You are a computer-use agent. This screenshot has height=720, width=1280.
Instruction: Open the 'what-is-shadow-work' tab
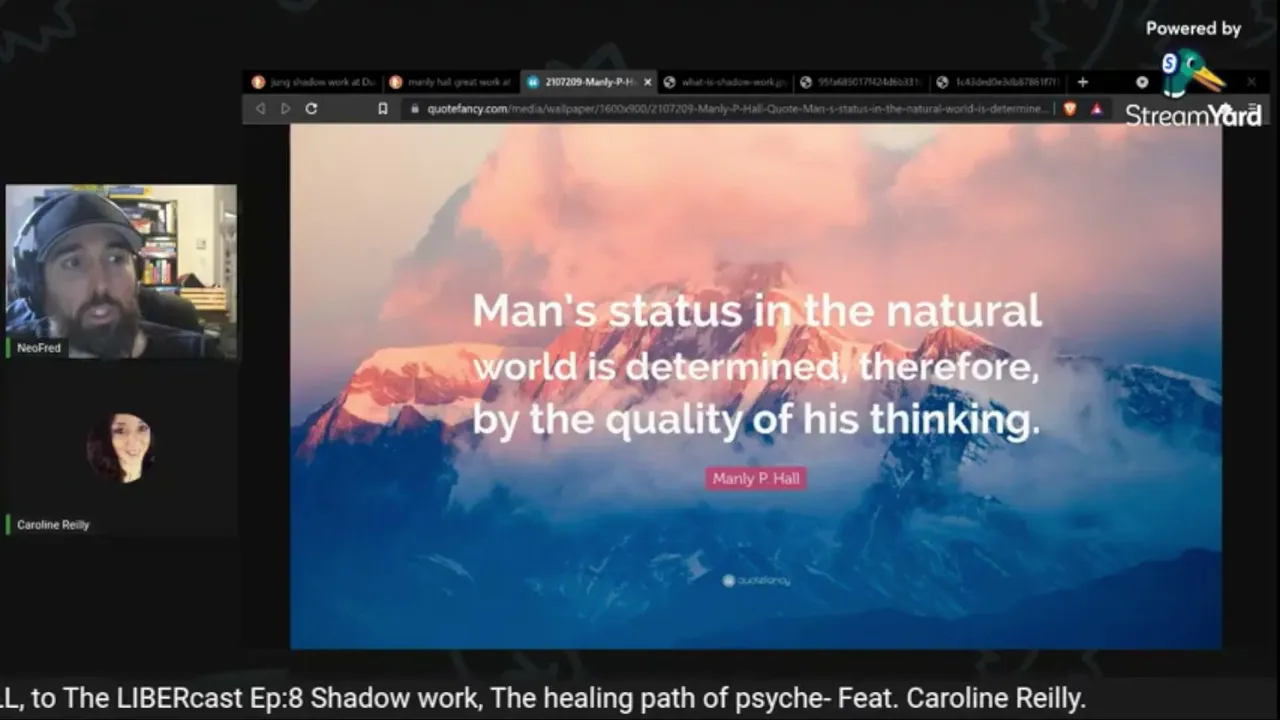coord(726,82)
